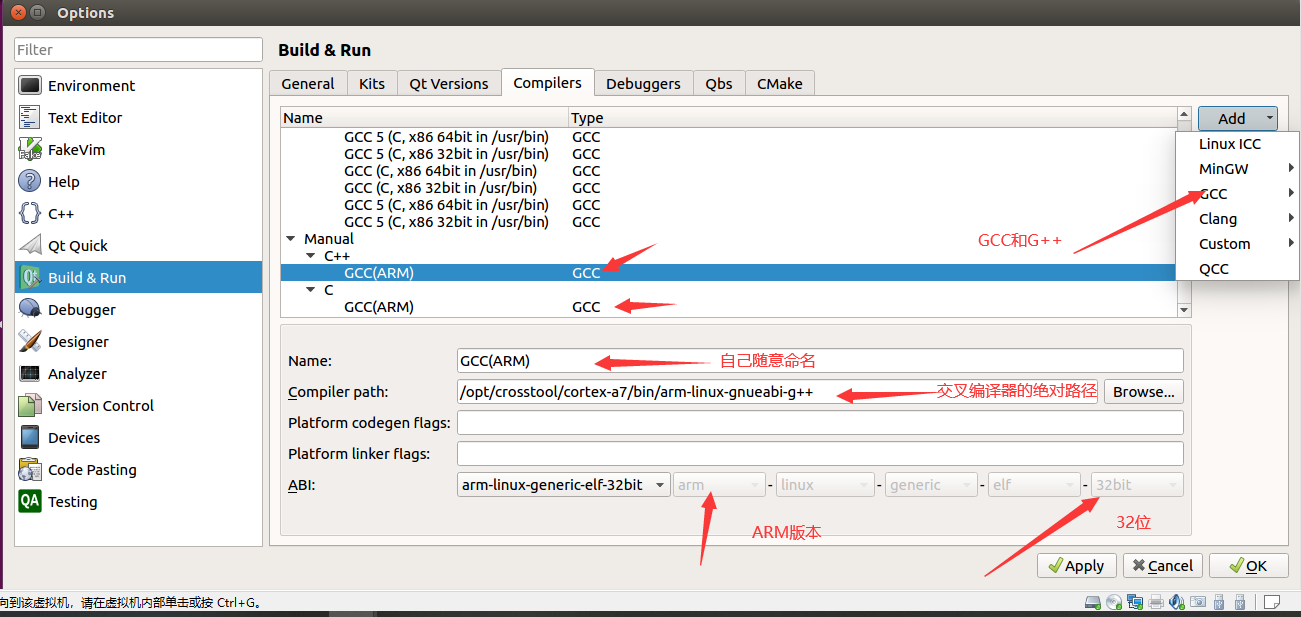Viewport: 1301px width, 617px height.
Task: Open the ABI architecture combo box
Action: coord(718,484)
